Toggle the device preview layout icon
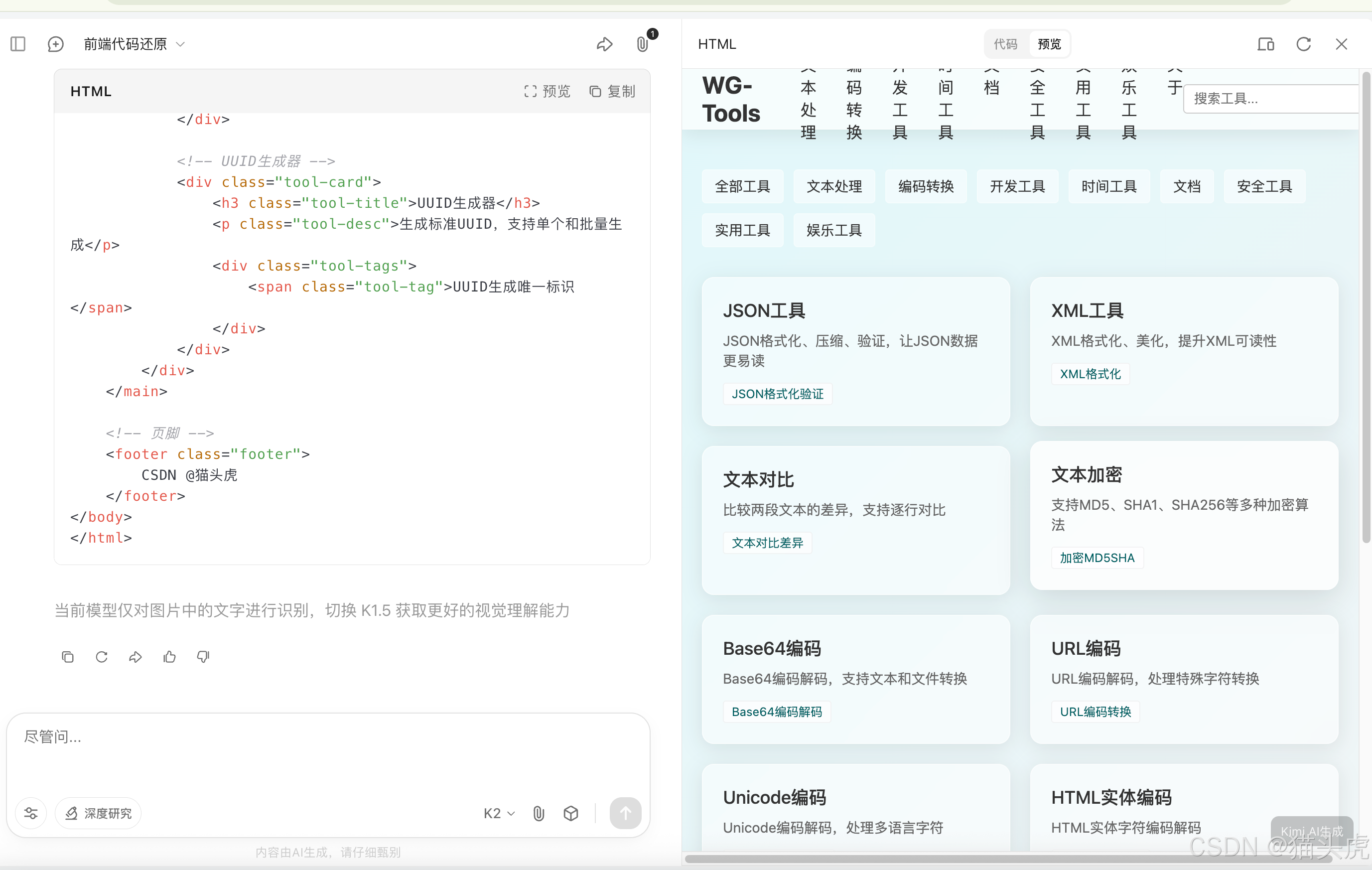The image size is (1372, 870). pos(1265,44)
